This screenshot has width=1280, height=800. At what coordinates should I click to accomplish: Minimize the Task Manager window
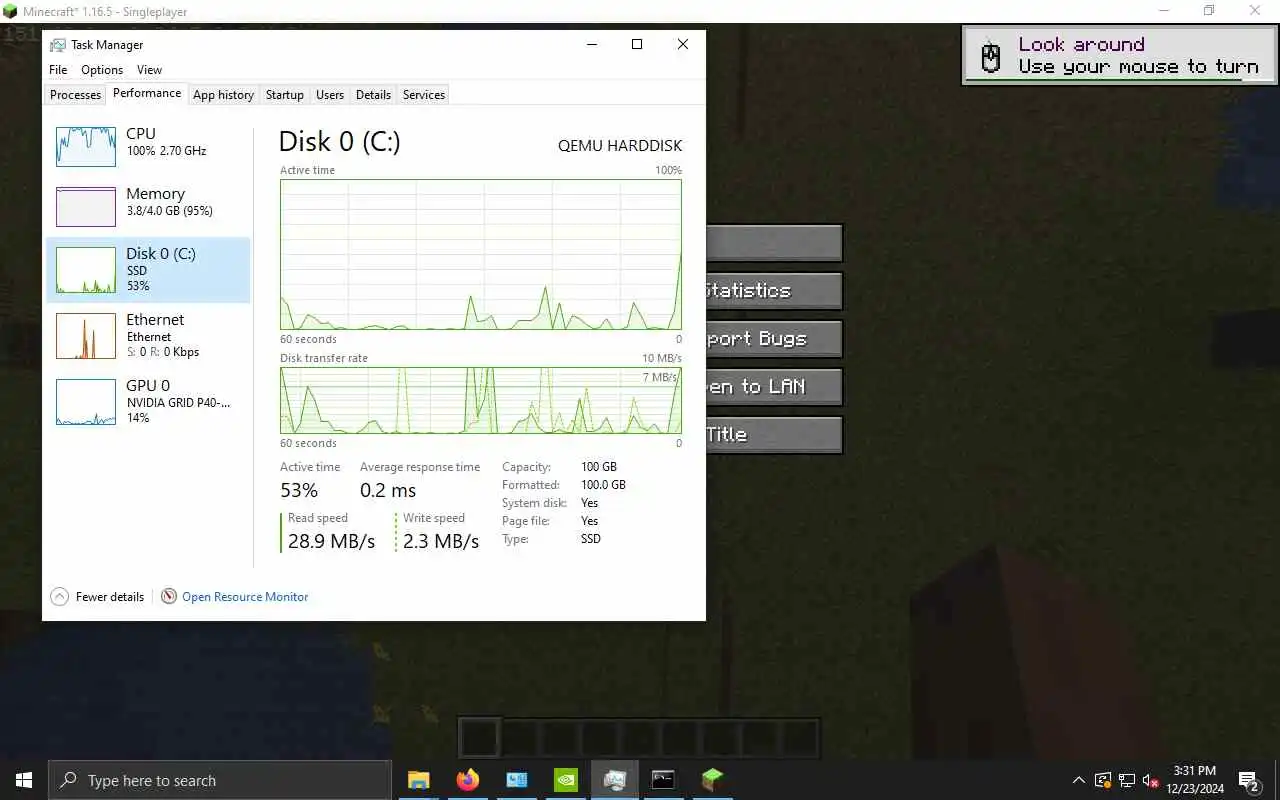click(591, 44)
